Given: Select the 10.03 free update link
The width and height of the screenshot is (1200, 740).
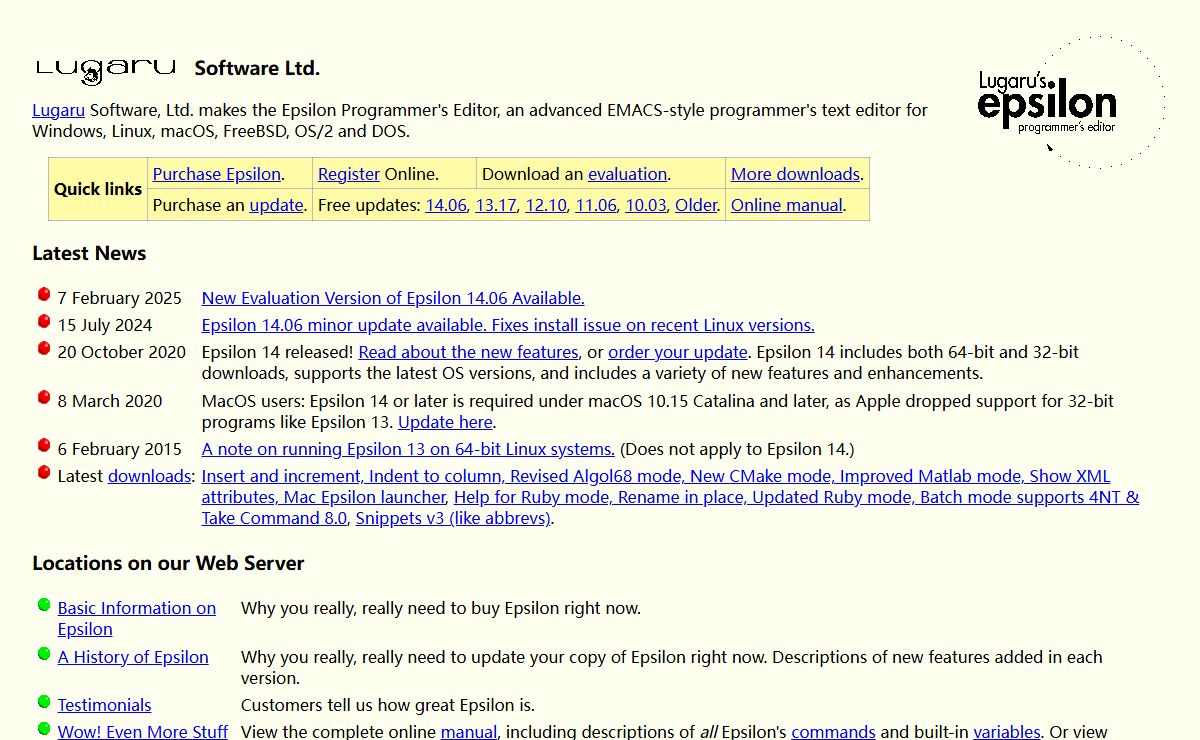Looking at the screenshot, I should coord(646,205).
